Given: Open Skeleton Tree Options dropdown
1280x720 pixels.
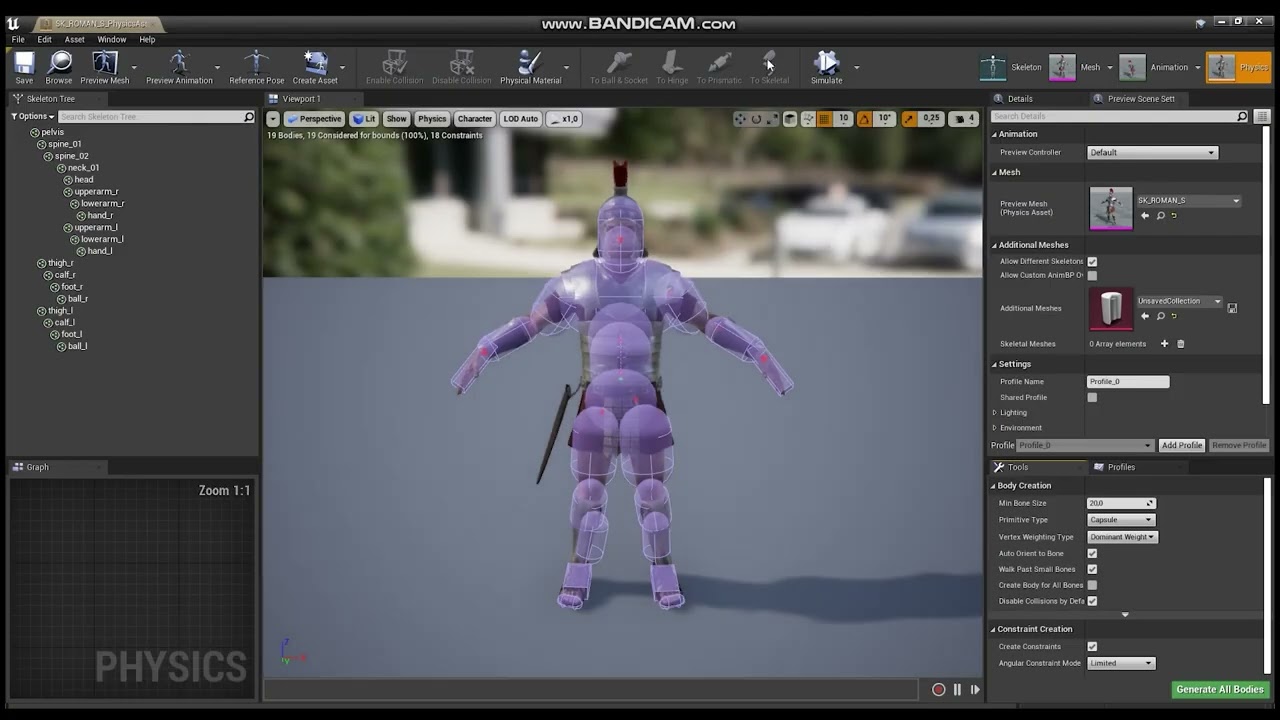Looking at the screenshot, I should click(x=33, y=116).
